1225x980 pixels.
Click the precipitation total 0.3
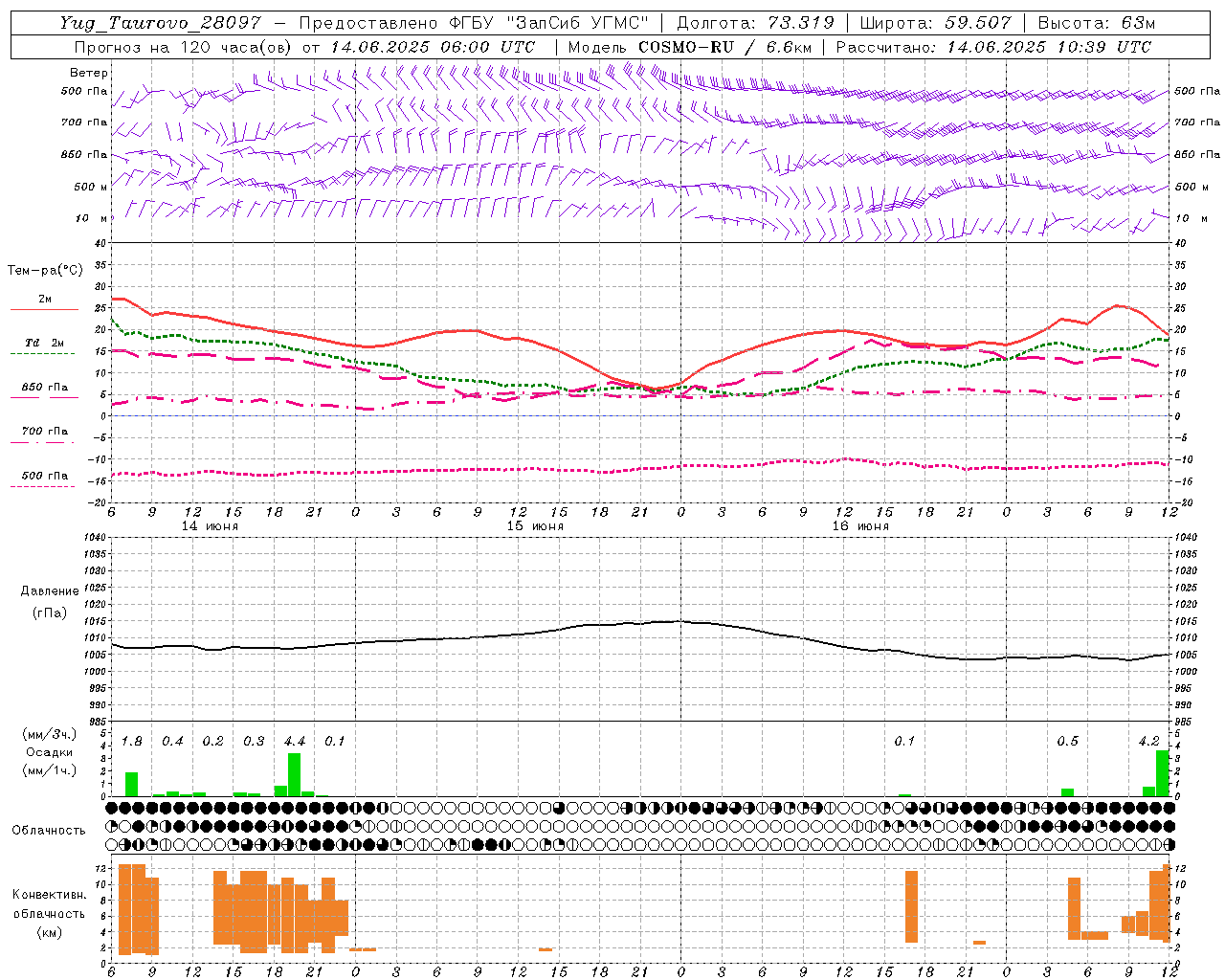pyautogui.click(x=254, y=742)
